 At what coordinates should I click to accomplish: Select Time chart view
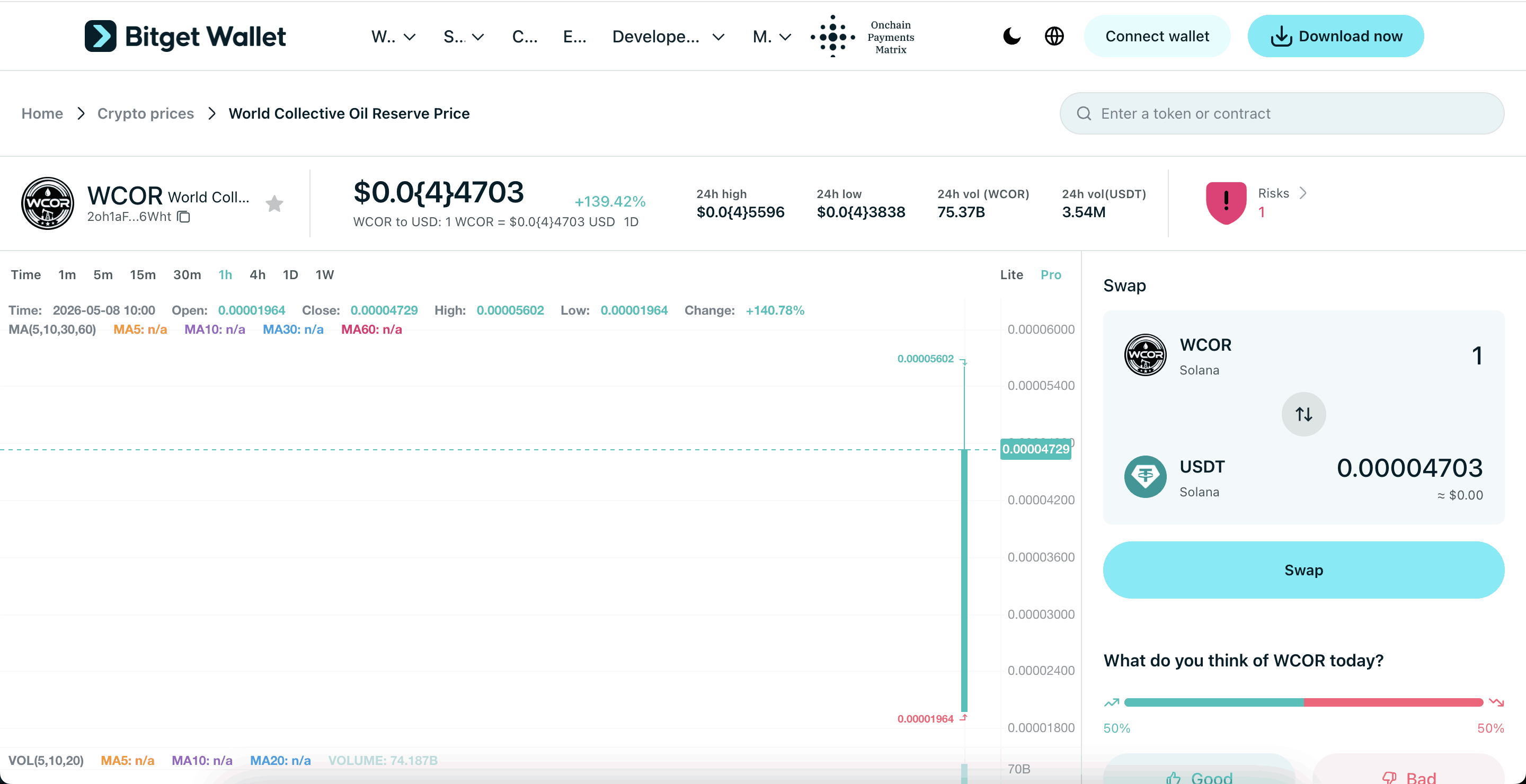pos(25,275)
